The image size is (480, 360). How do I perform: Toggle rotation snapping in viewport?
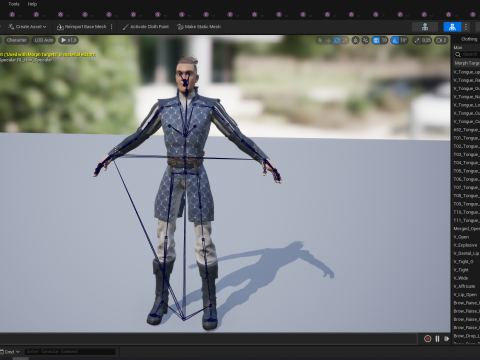tap(395, 40)
